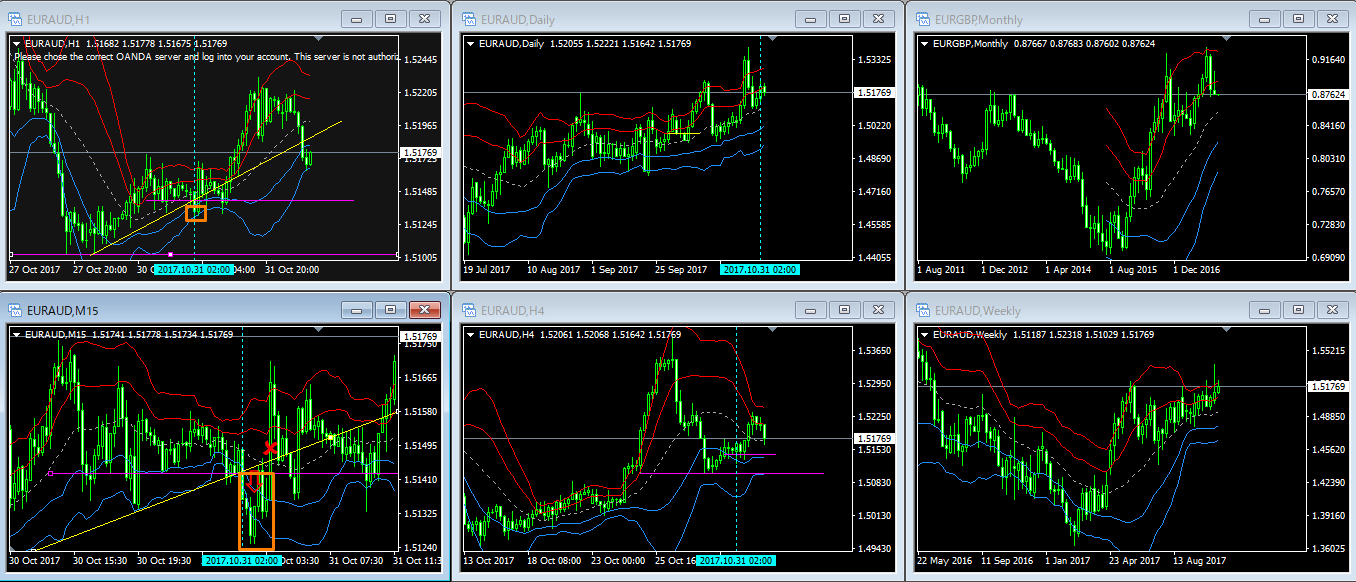Click the EURAUD,H1 window title icon

click(16, 19)
